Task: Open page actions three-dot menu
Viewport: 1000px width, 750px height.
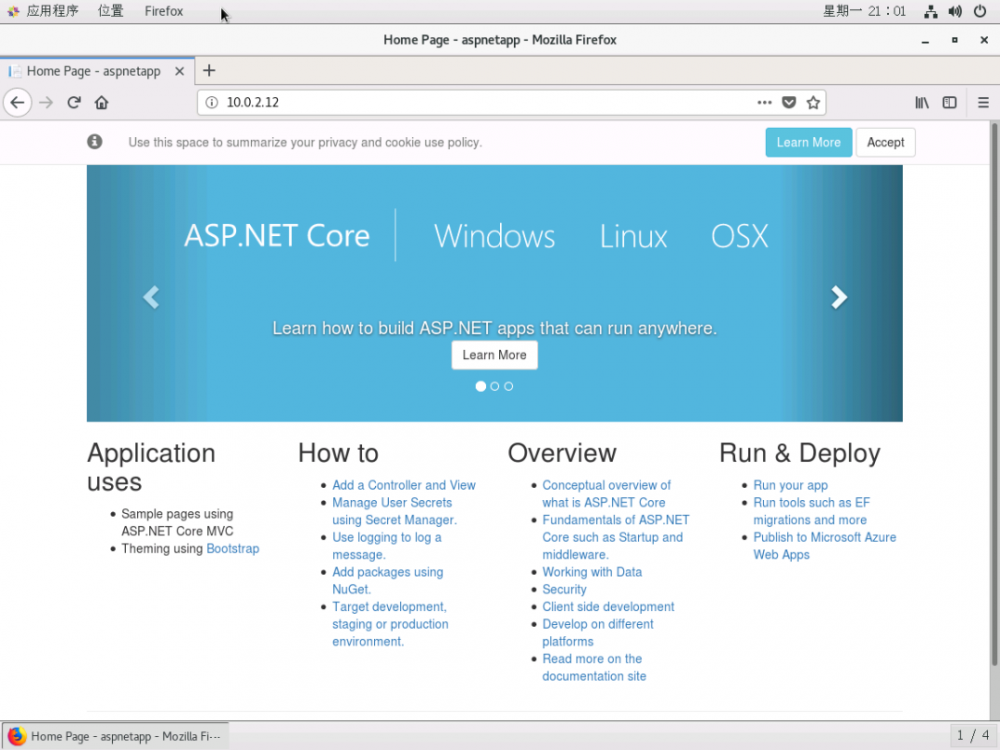Action: pos(764,103)
